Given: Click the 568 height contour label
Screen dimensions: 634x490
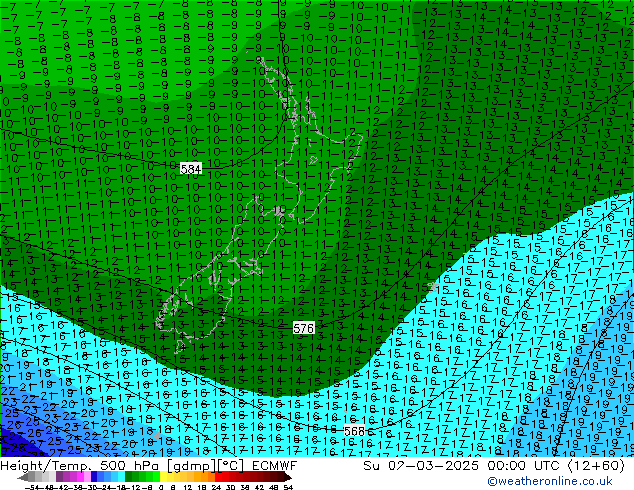Looking at the screenshot, I should click(x=354, y=431).
